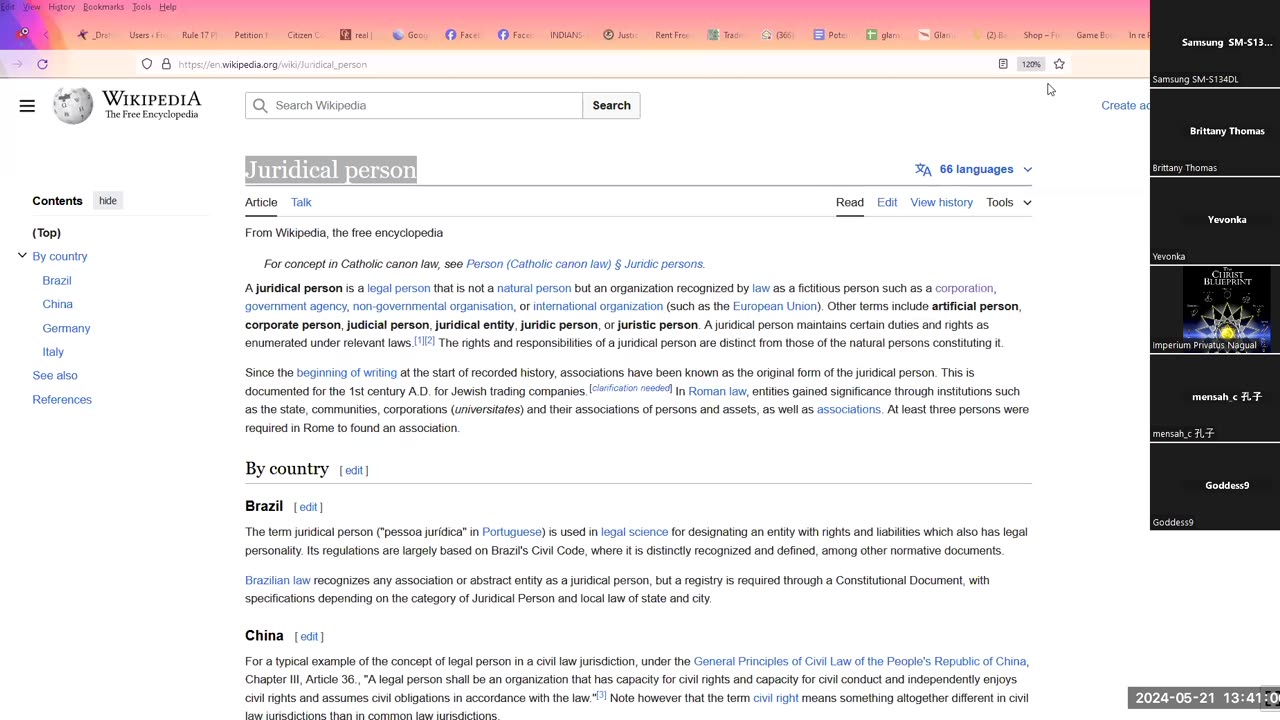Viewport: 1280px width, 720px height.
Task: Switch to the Shop browser tab
Action: 1041,35
